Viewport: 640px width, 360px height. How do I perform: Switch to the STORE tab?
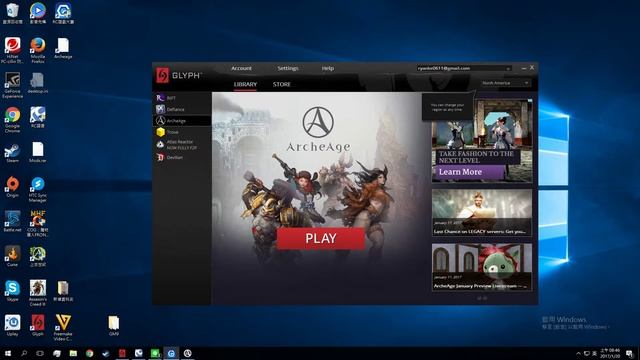tap(282, 84)
